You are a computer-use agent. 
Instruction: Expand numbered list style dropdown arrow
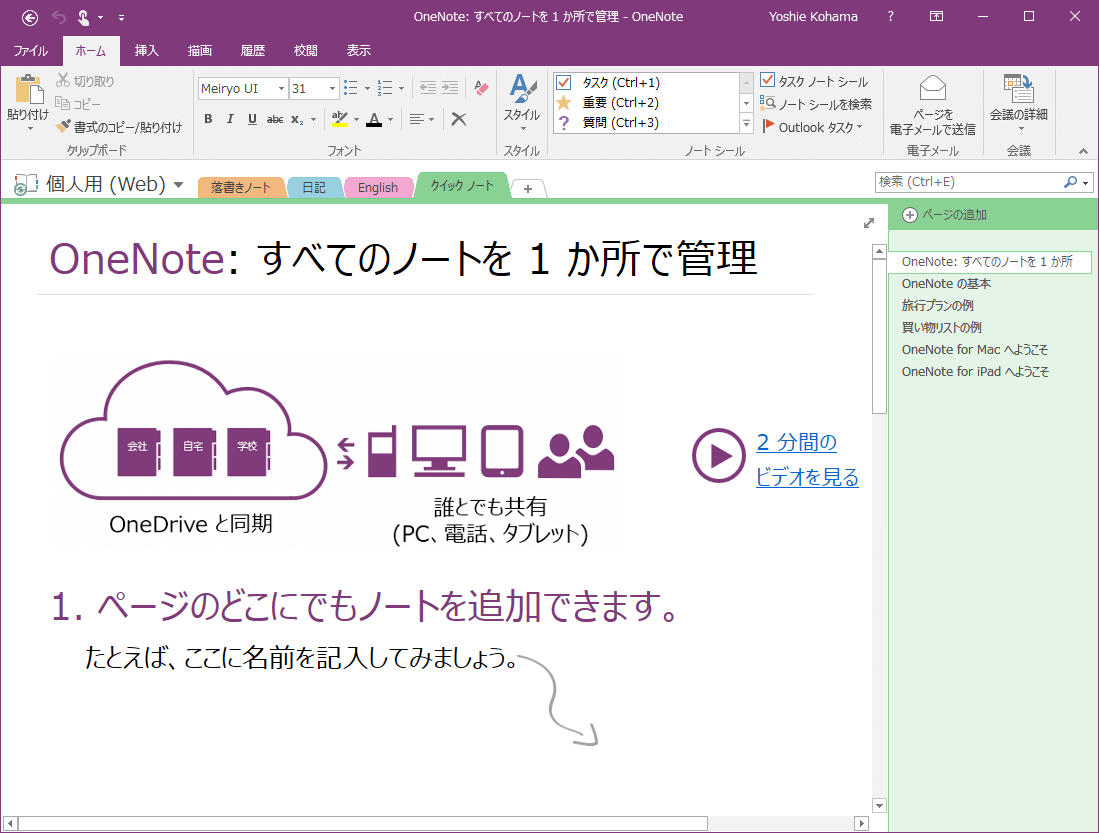402,88
